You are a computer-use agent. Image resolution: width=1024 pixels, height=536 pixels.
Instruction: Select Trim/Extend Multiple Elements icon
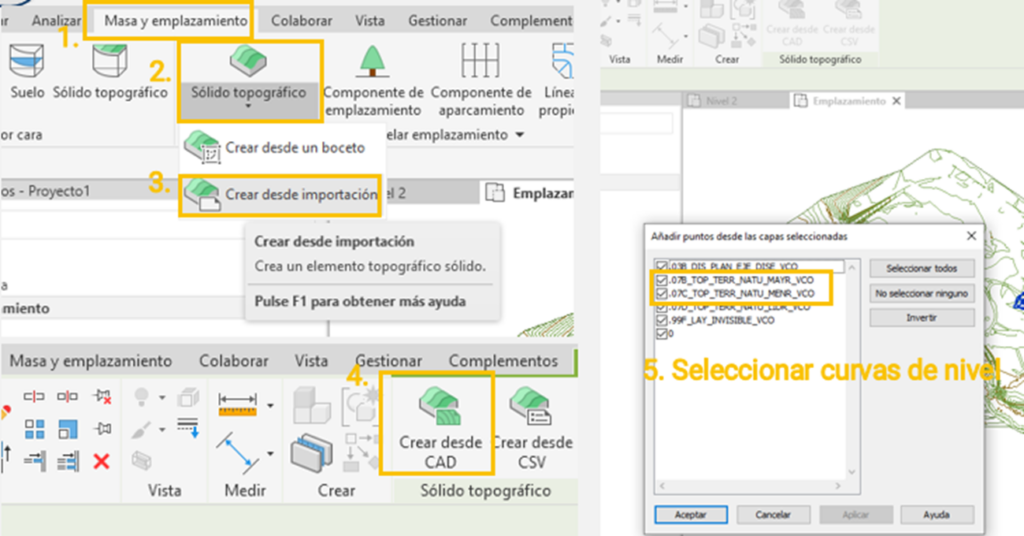pos(67,462)
